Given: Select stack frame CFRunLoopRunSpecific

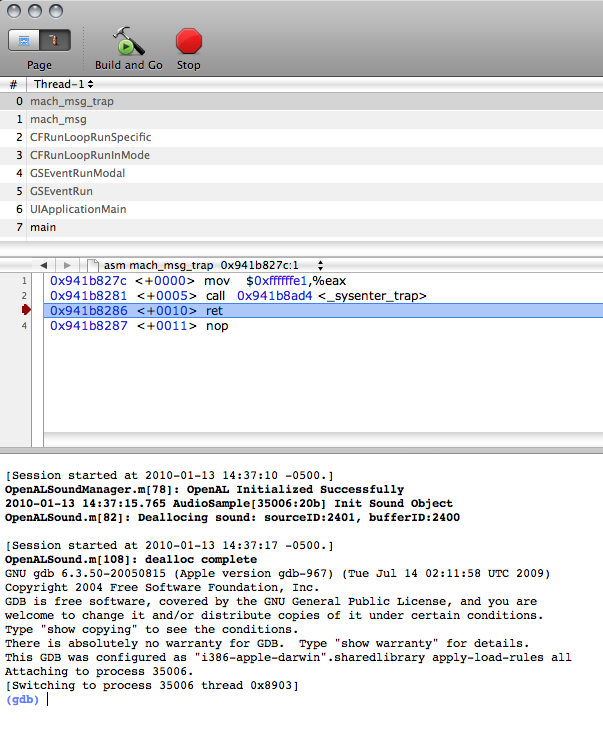Looking at the screenshot, I should [302, 138].
